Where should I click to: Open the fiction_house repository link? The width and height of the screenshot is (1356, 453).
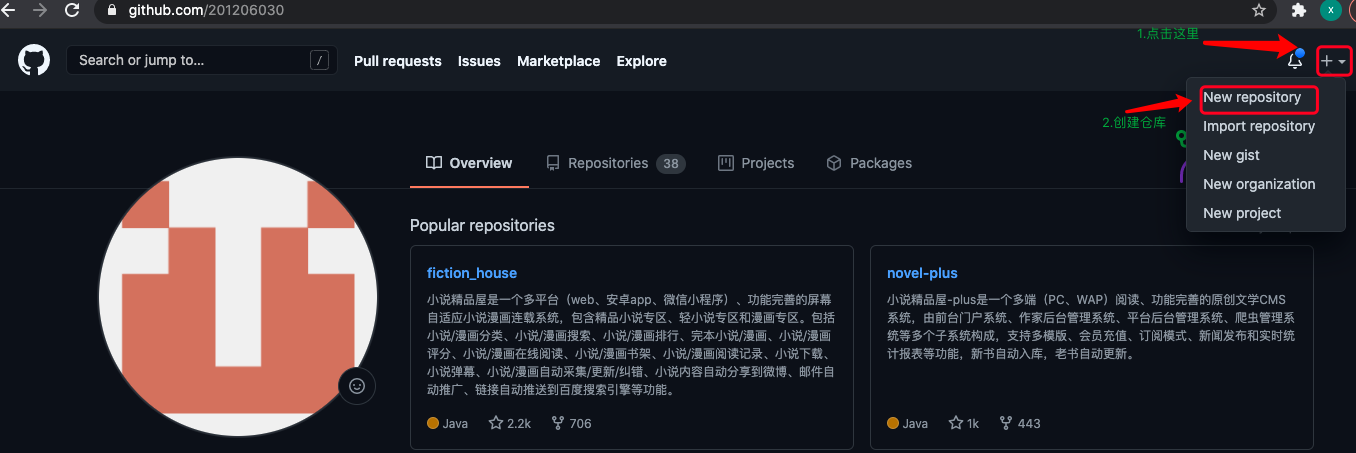472,273
